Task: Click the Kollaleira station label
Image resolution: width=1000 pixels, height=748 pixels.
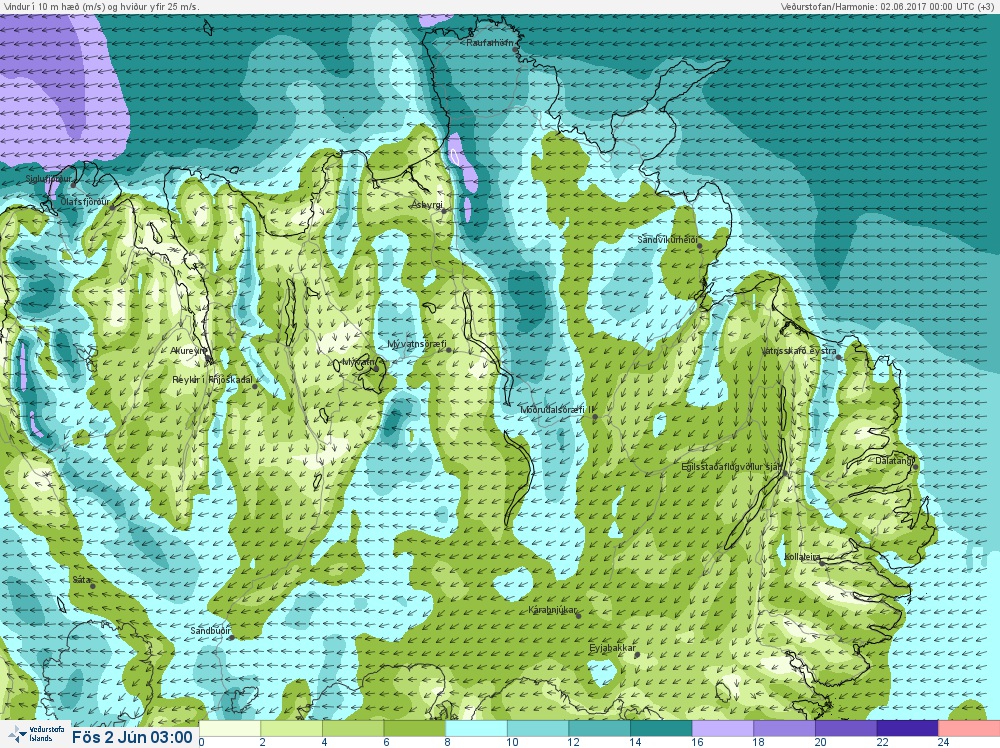Action: tap(802, 557)
